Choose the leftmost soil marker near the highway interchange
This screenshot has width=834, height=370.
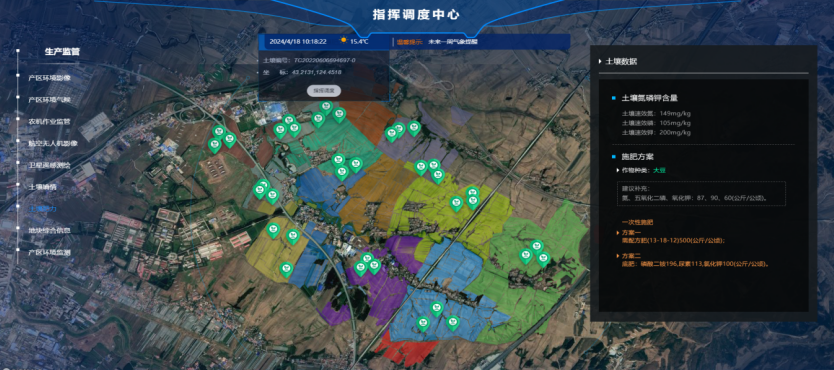tap(214, 145)
